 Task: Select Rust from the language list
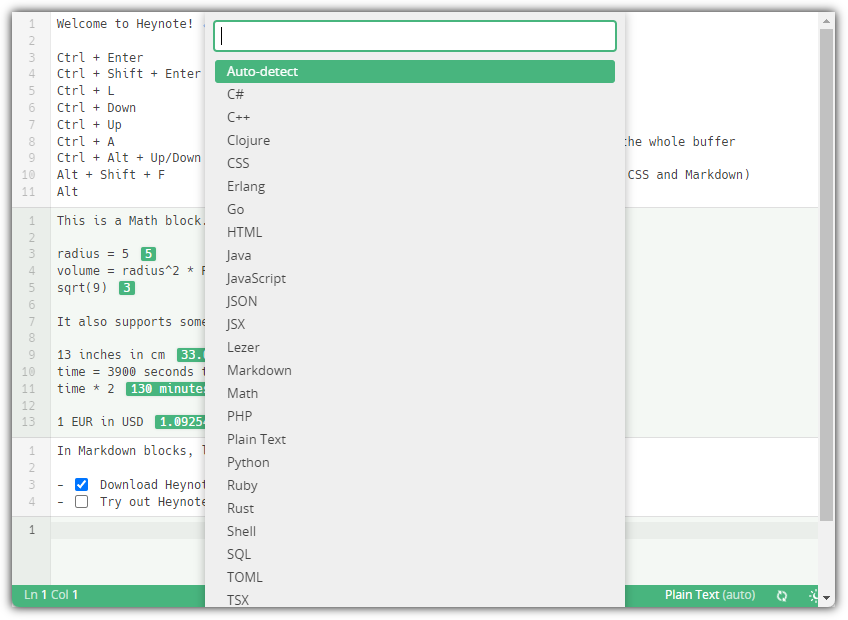point(415,509)
